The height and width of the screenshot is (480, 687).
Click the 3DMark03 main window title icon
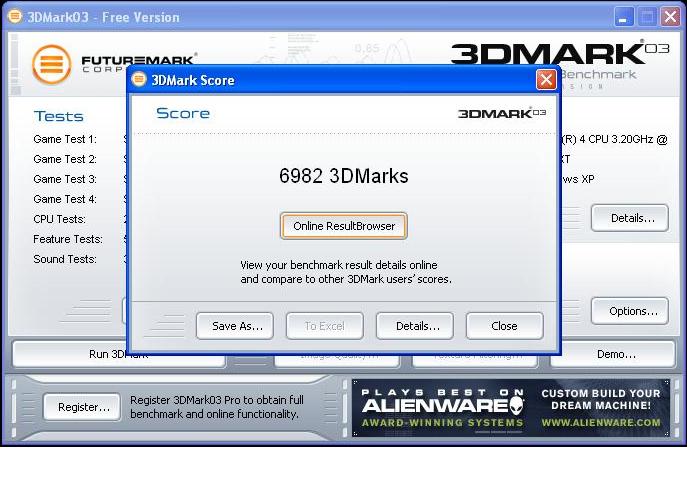click(15, 16)
